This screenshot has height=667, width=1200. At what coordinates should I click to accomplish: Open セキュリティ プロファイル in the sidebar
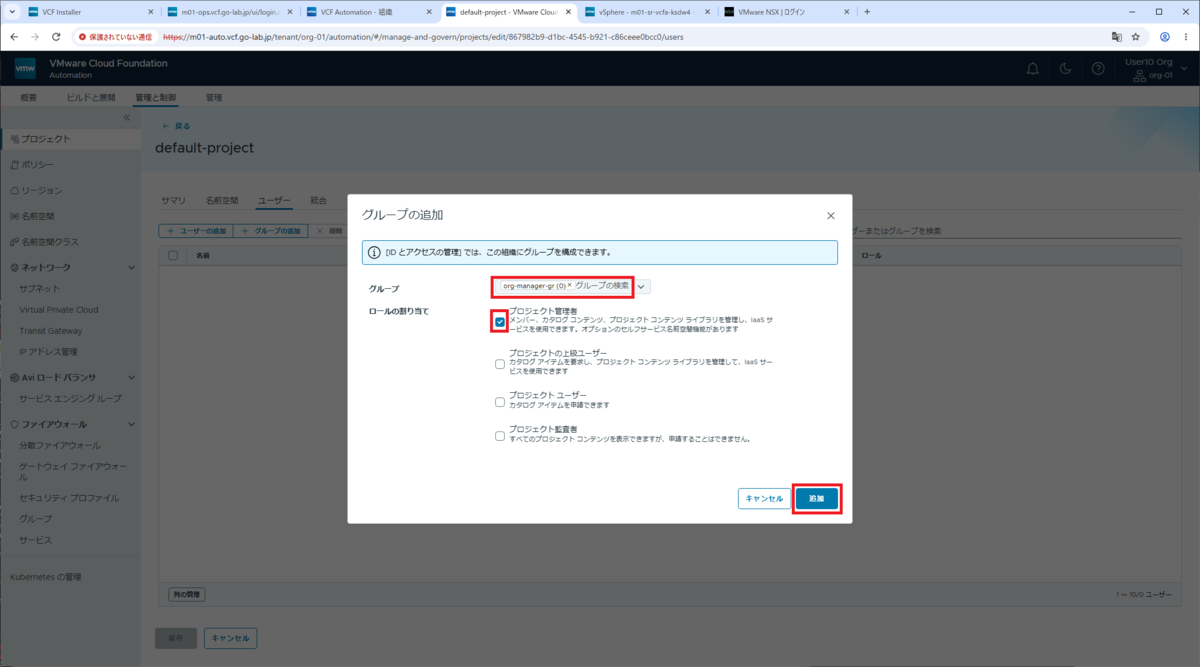pos(70,497)
